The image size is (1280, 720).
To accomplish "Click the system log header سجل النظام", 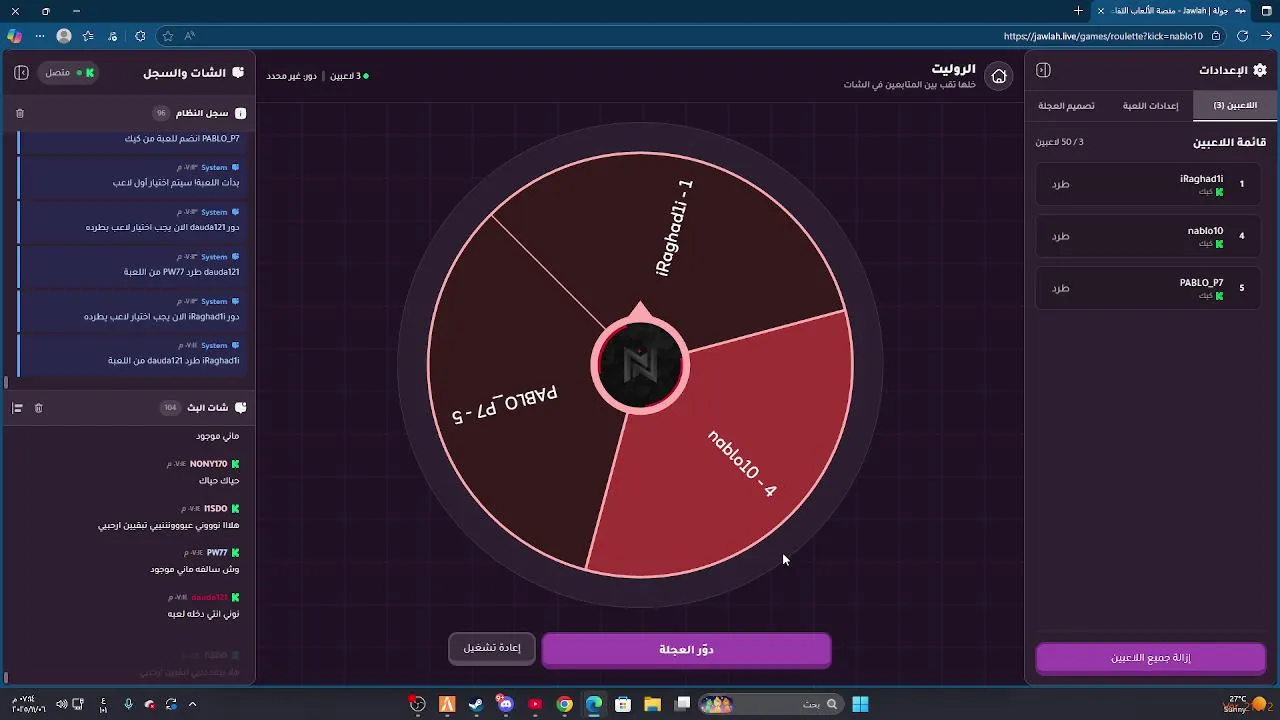I will click(x=202, y=113).
